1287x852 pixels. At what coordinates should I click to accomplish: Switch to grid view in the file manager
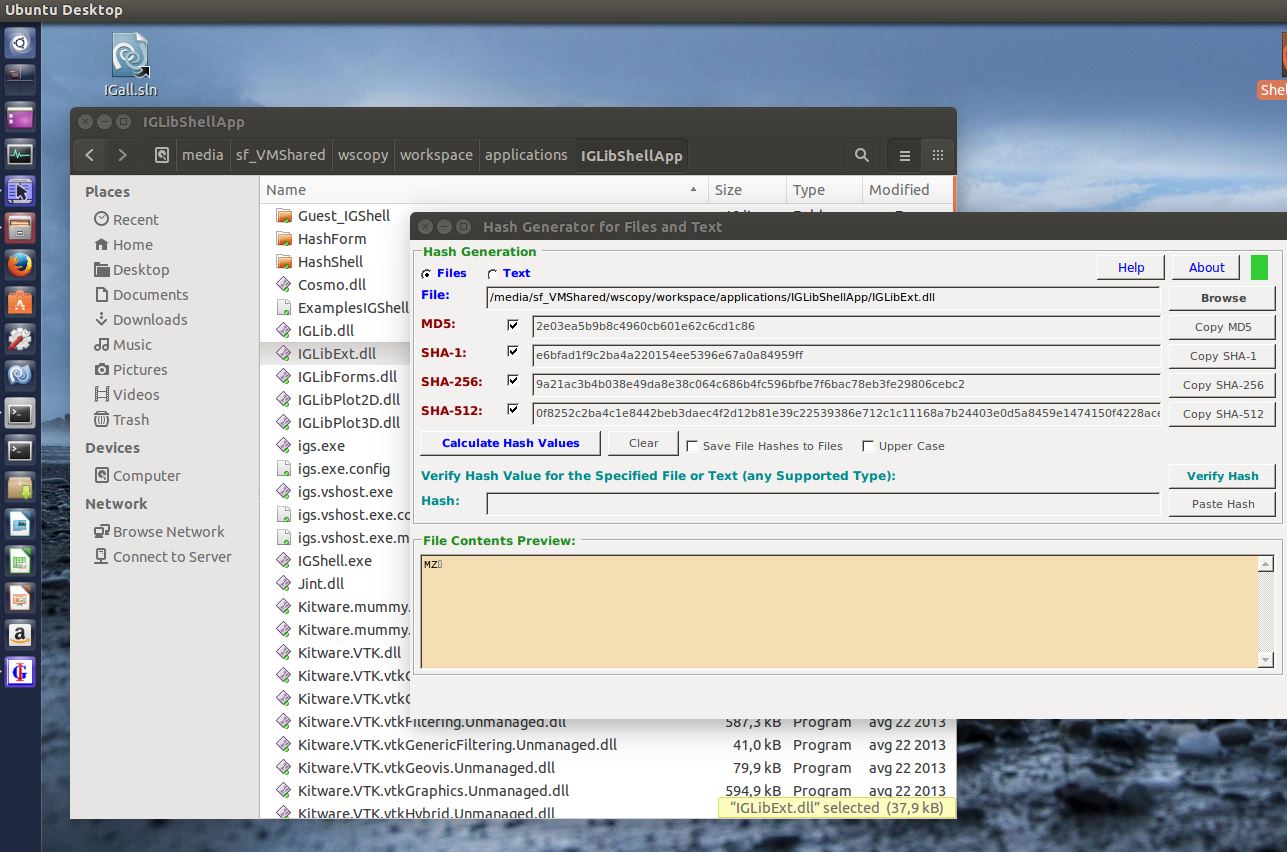[937, 155]
